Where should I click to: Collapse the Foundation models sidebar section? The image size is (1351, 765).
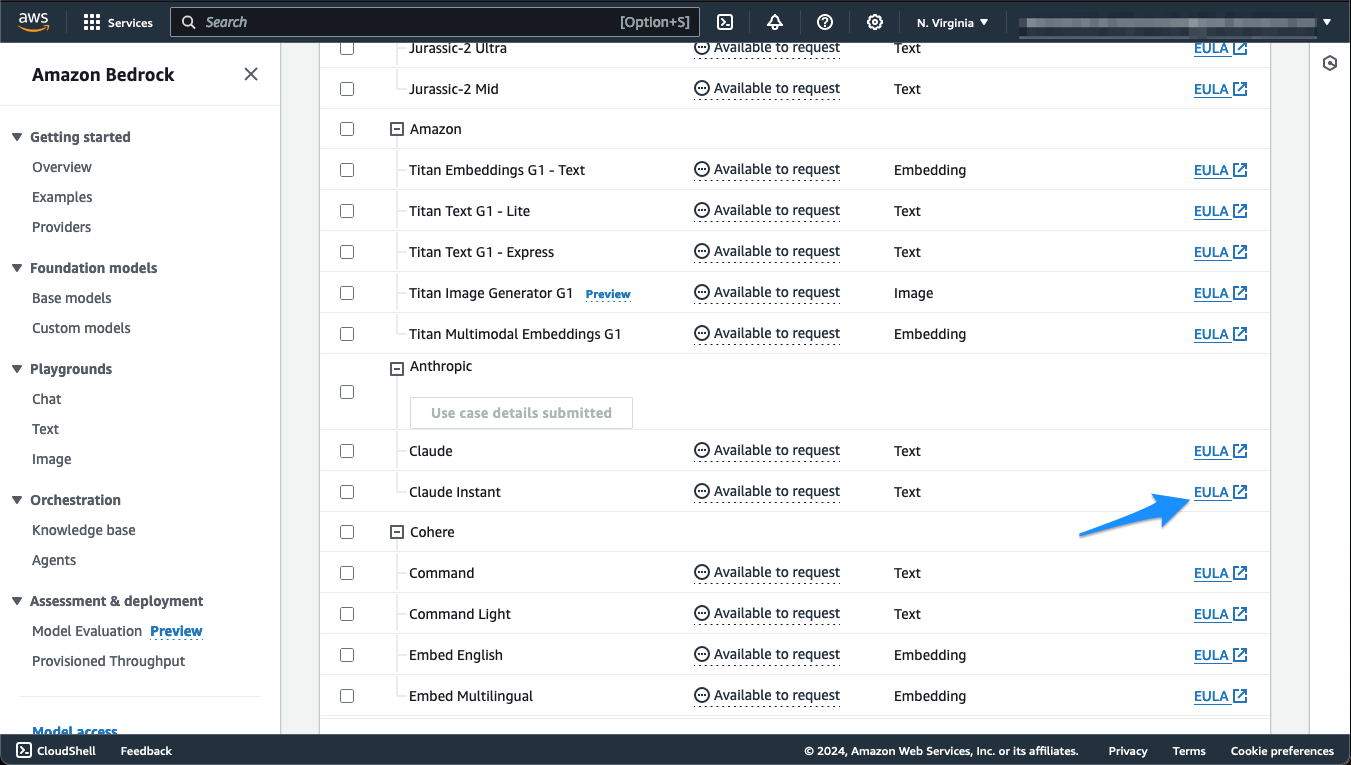coord(17,268)
